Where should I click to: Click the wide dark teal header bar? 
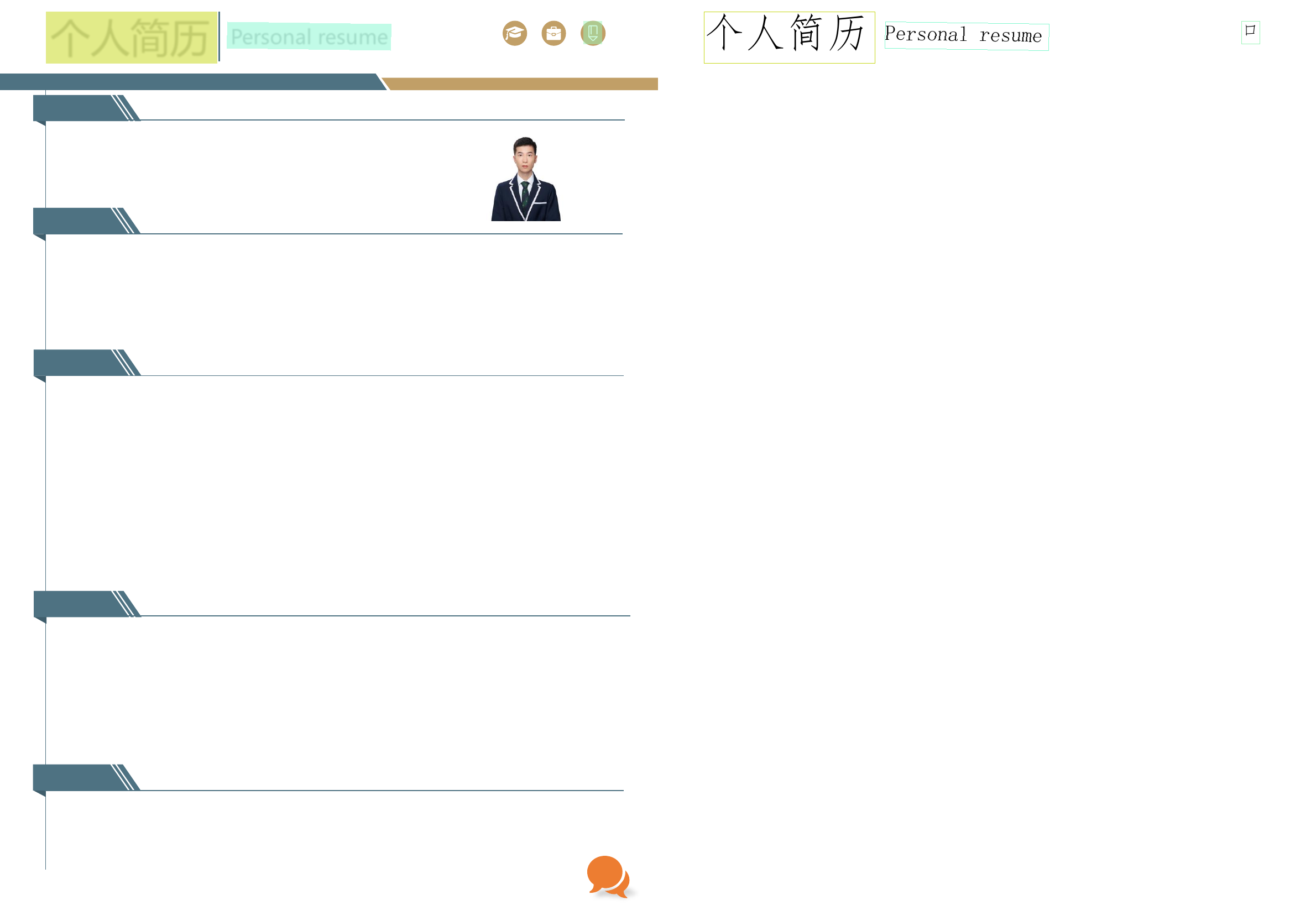click(x=187, y=82)
